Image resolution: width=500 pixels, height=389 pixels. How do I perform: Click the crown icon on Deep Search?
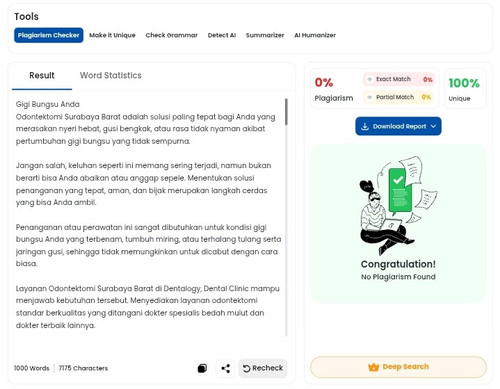[374, 367]
